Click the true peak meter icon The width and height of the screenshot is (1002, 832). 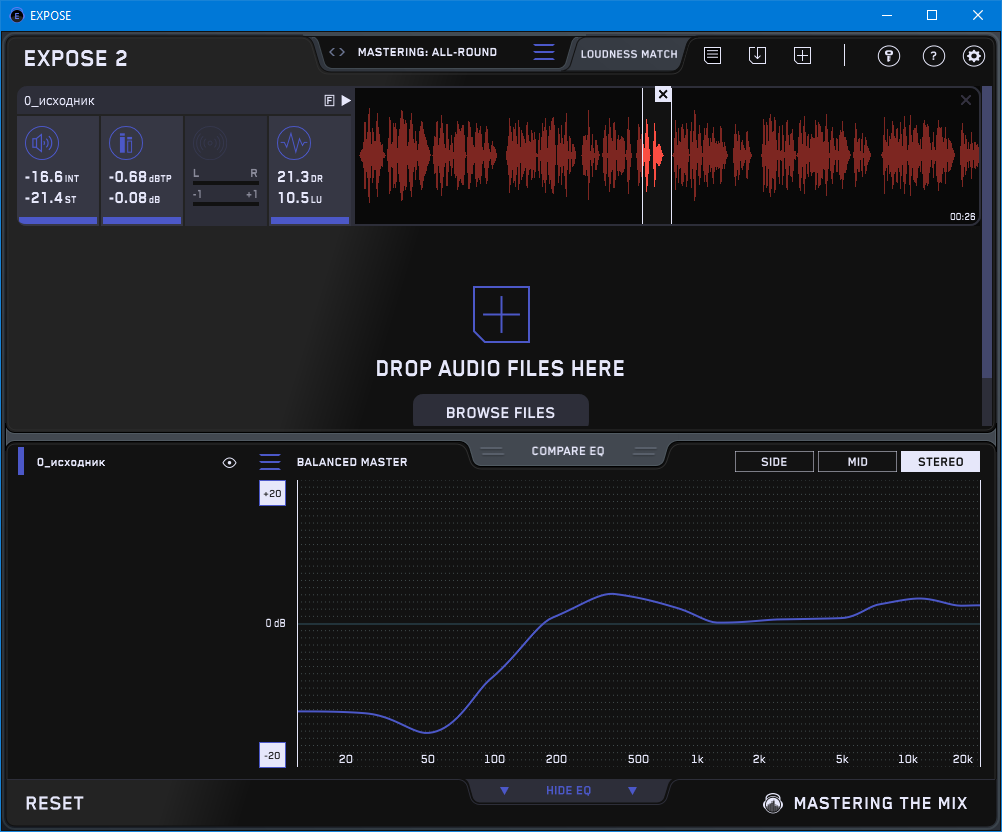click(x=126, y=143)
